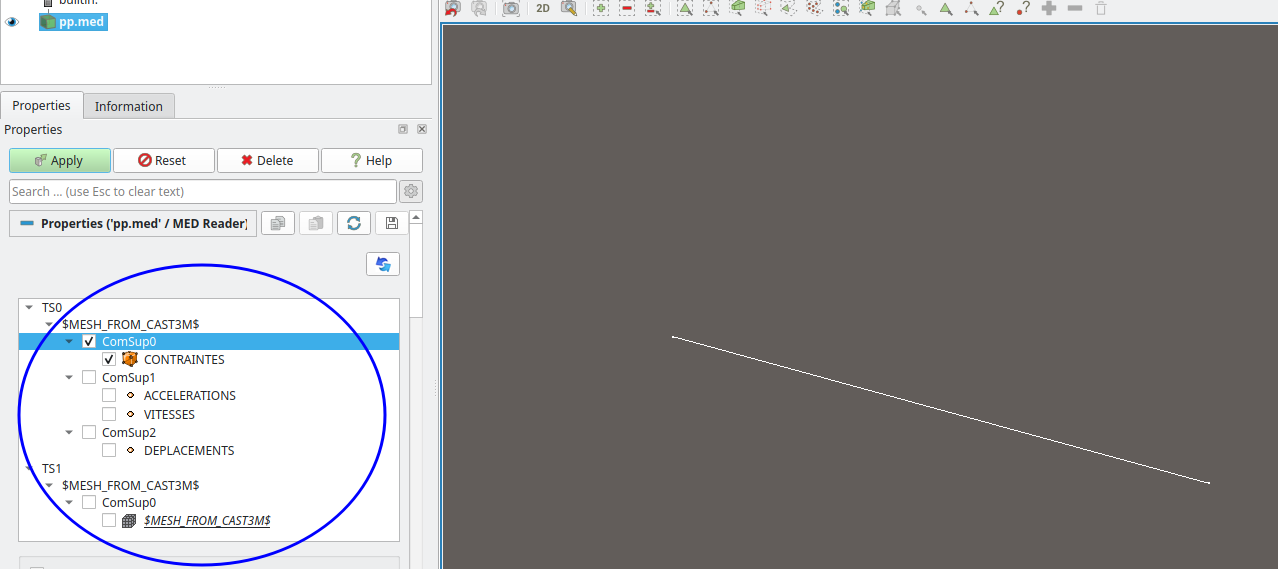1278x569 pixels.
Task: Click the select cells on surface icon
Action: (x=685, y=8)
